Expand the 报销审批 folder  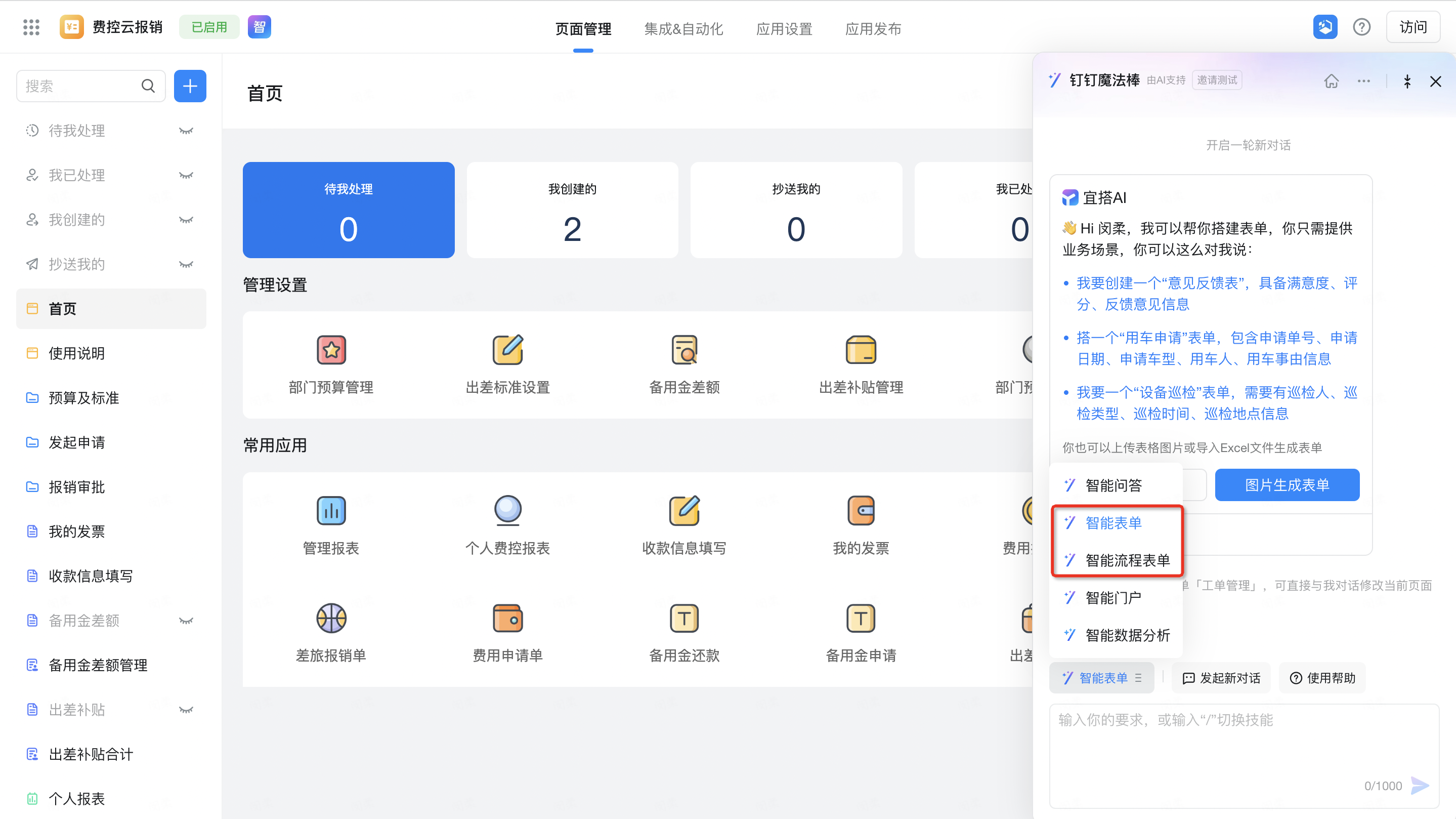click(111, 487)
